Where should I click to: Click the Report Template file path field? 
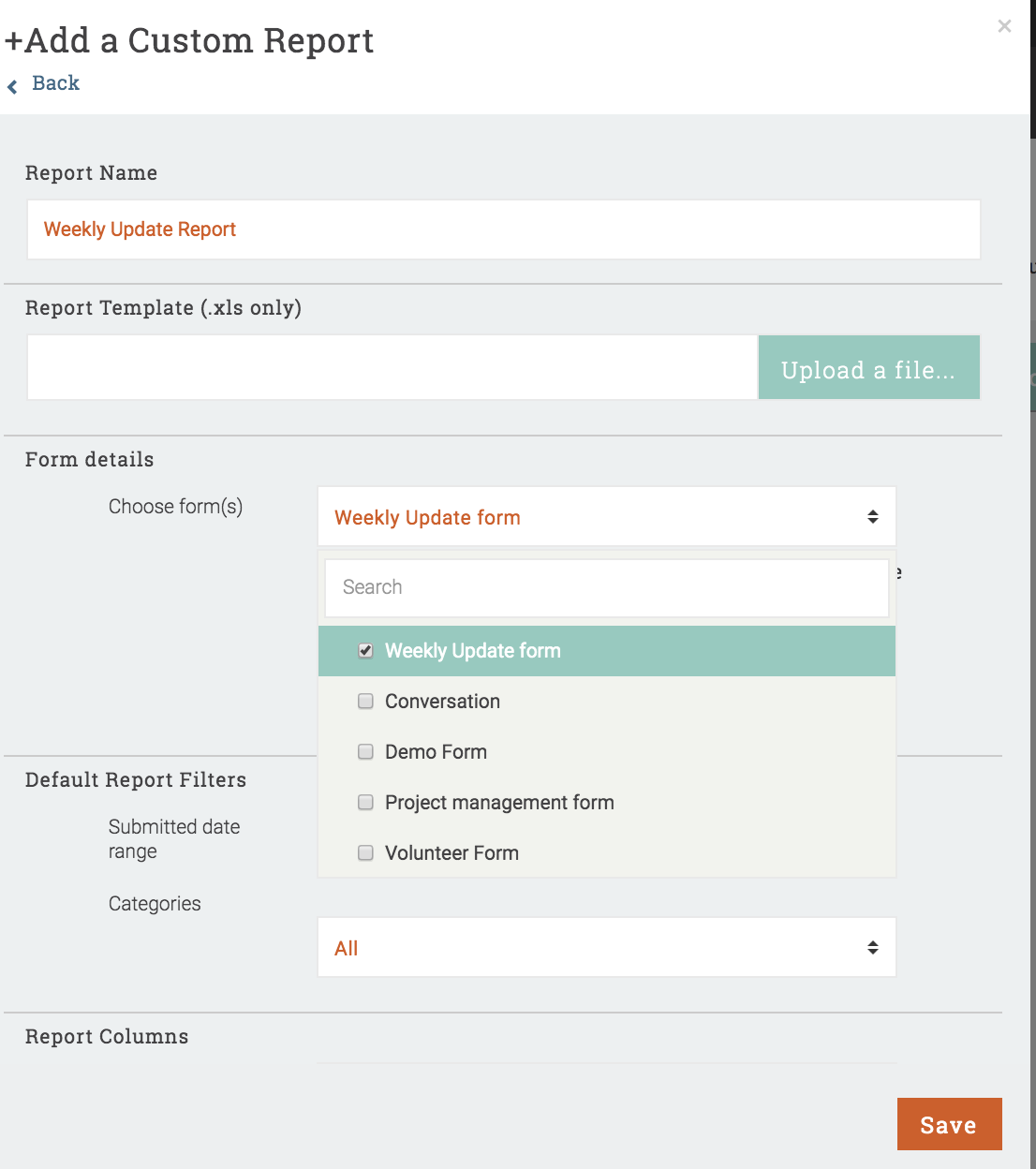pyautogui.click(x=392, y=368)
